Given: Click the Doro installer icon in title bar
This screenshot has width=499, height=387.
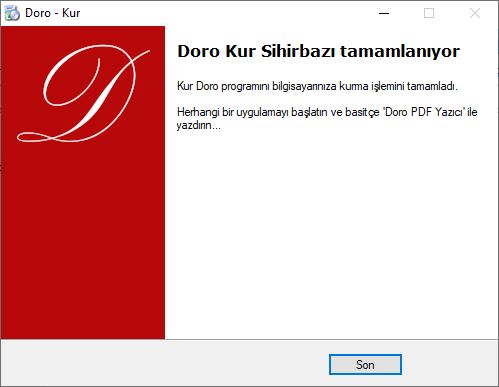Looking at the screenshot, I should point(12,13).
